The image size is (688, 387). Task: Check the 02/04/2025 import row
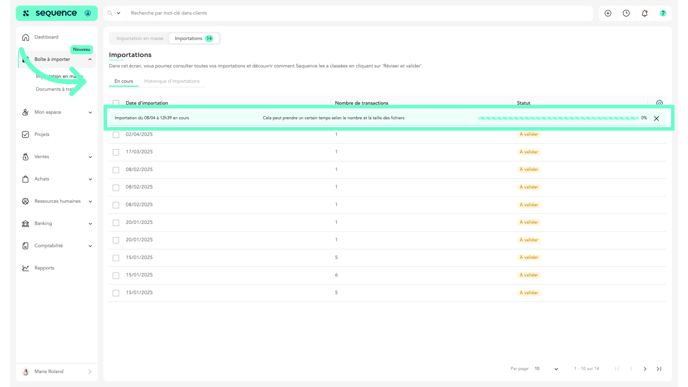pyautogui.click(x=116, y=135)
